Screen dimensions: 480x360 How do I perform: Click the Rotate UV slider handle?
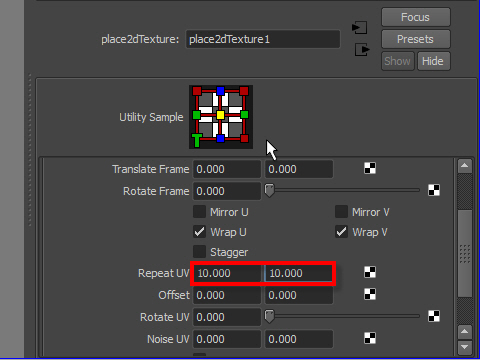coord(269,317)
